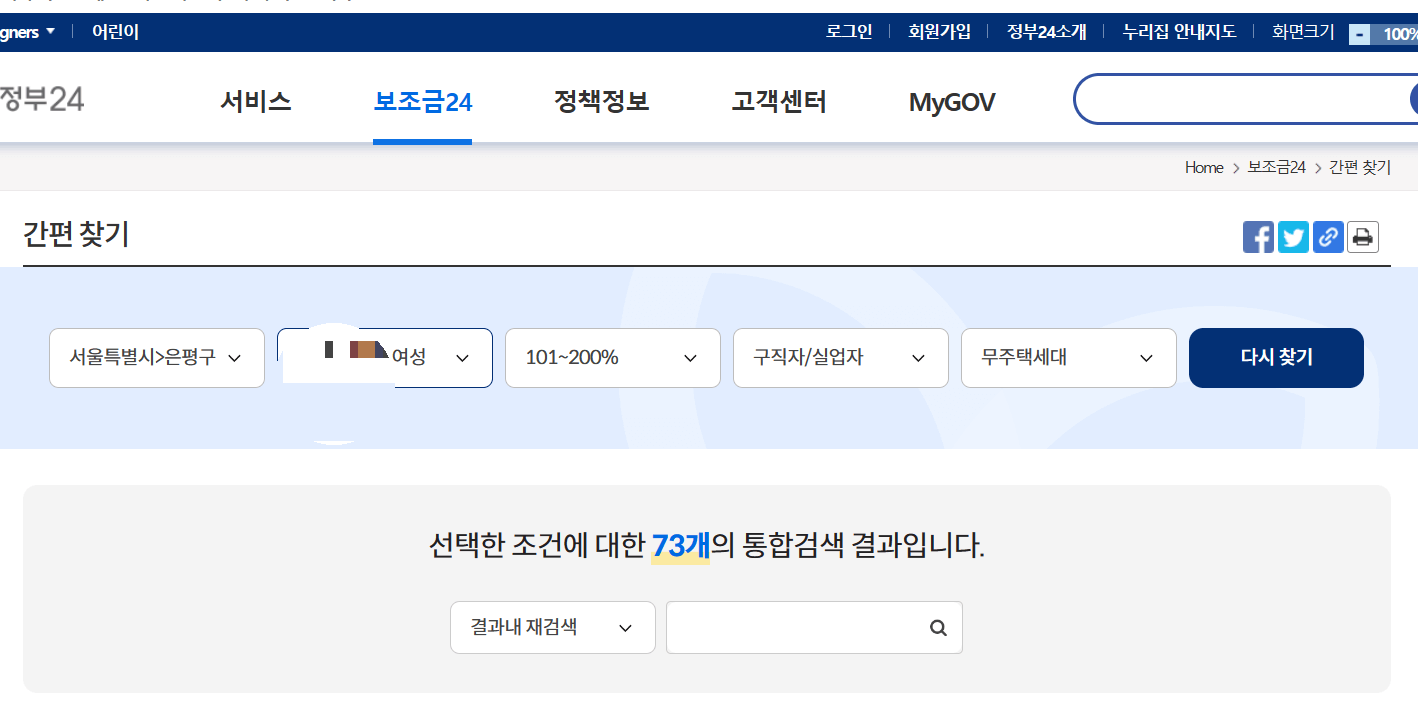Image resolution: width=1418 pixels, height=716 pixels.
Task: Switch to the 정책정보 tab
Action: coord(601,101)
